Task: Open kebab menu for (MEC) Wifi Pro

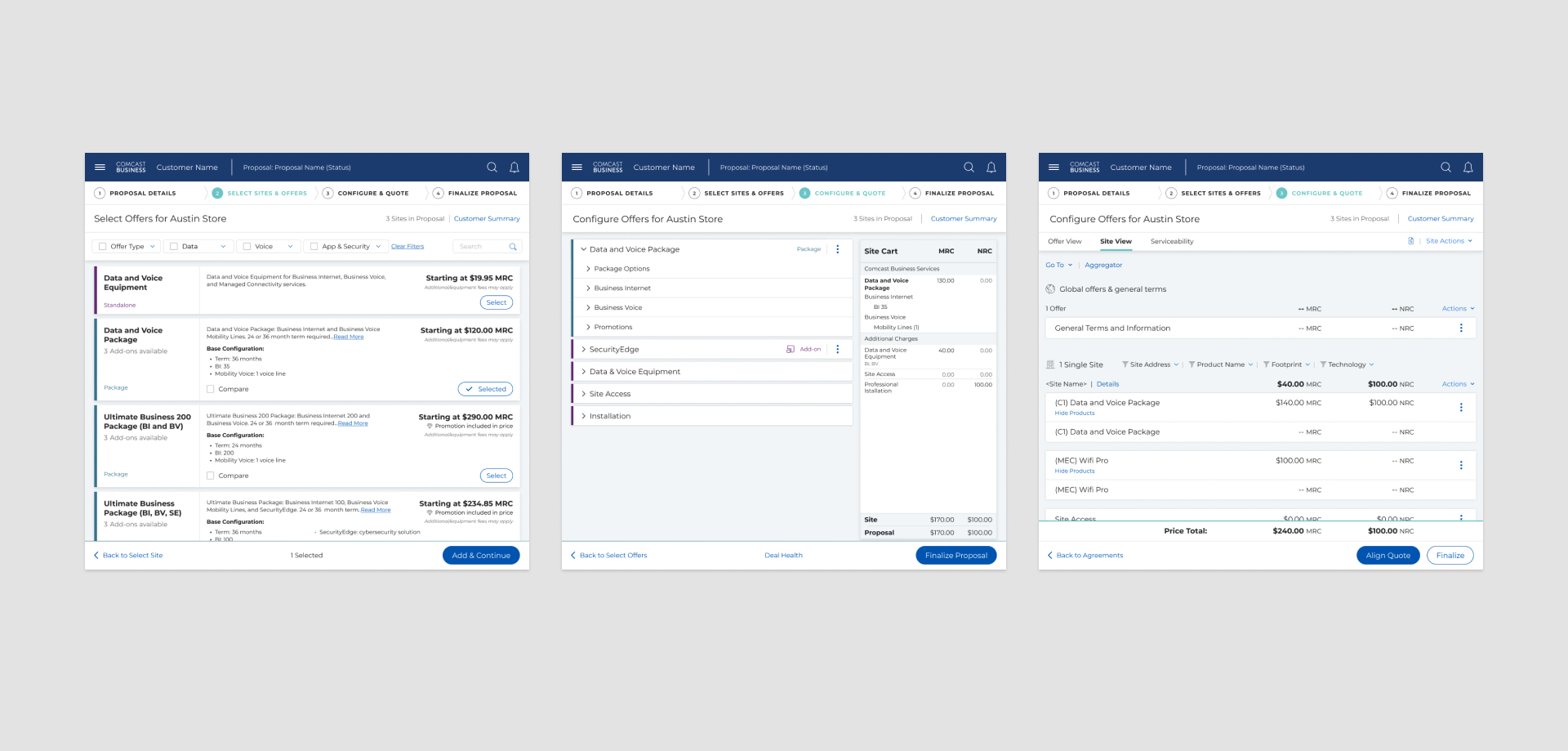Action: click(x=1461, y=465)
